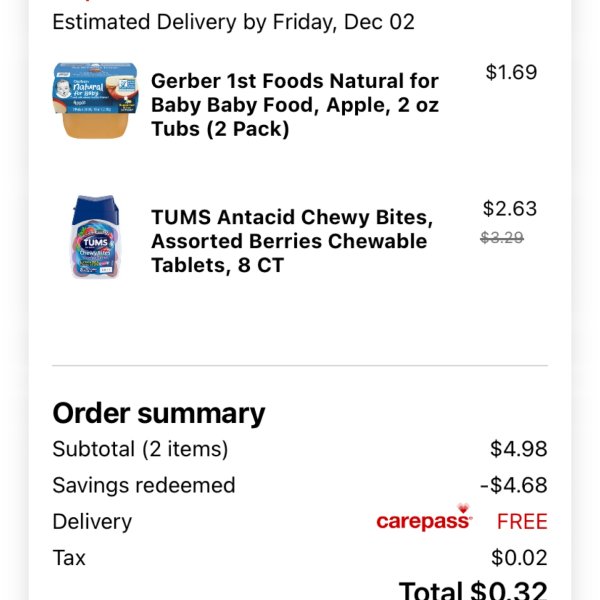Tap the TUMS Antacid Chewy Bites title

[292, 241]
